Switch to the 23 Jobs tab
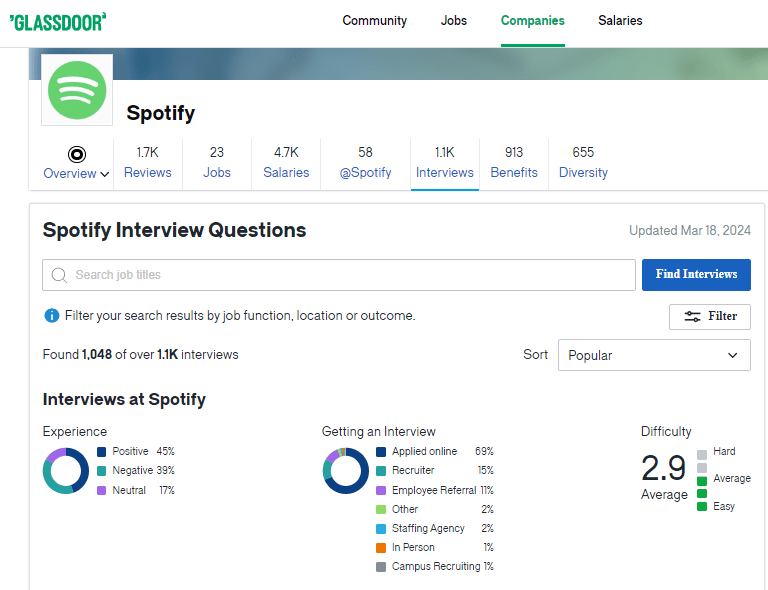This screenshot has height=590, width=768. point(216,163)
